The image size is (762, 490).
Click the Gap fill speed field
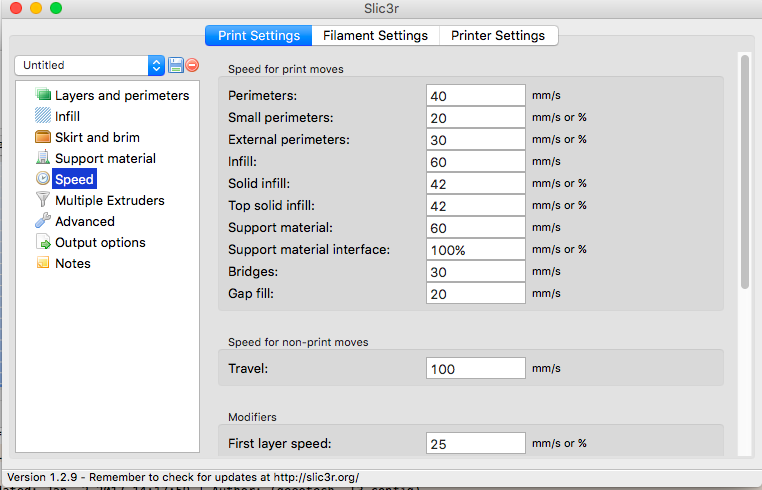point(476,293)
